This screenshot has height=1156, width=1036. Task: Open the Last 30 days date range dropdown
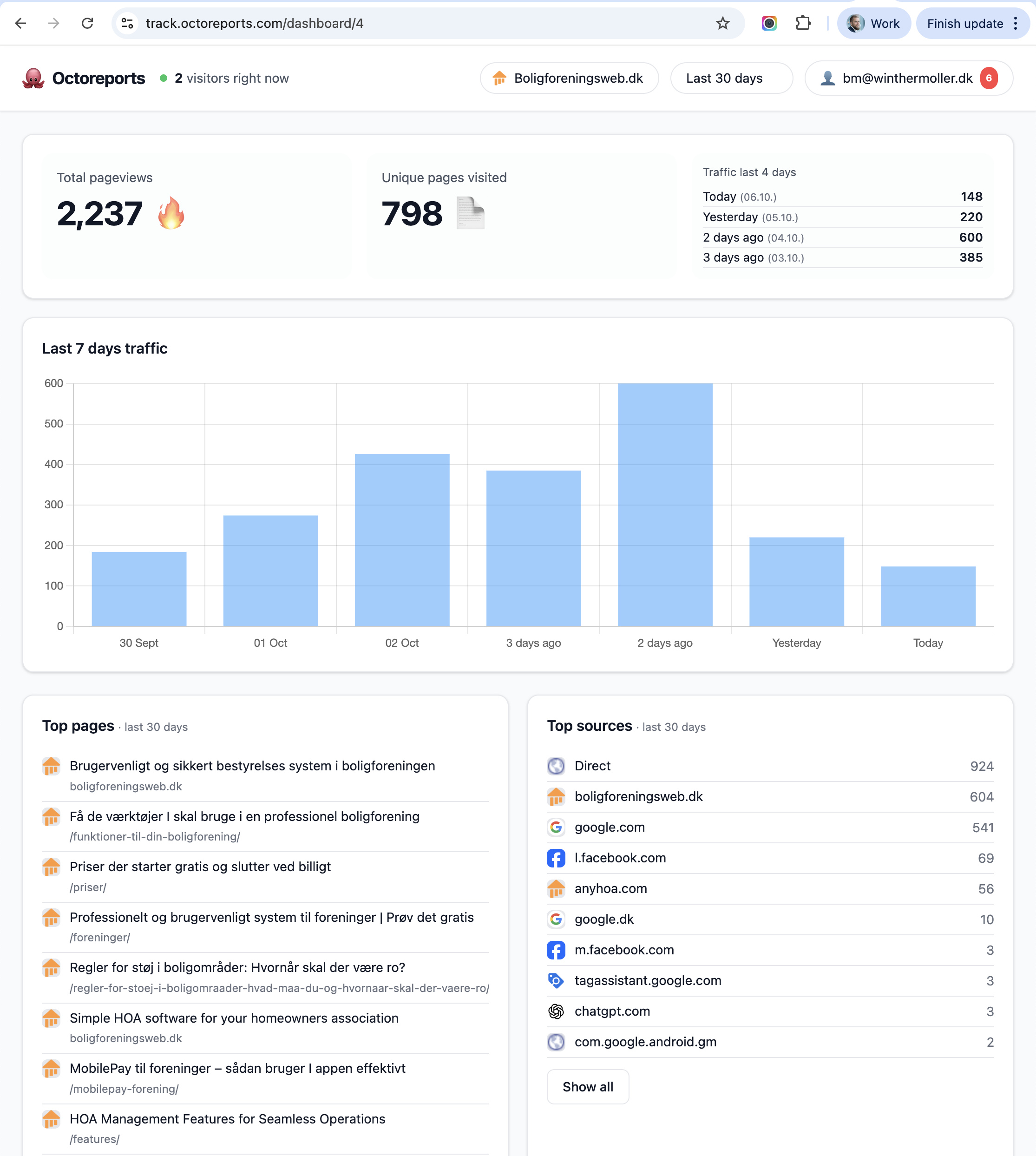pos(731,79)
